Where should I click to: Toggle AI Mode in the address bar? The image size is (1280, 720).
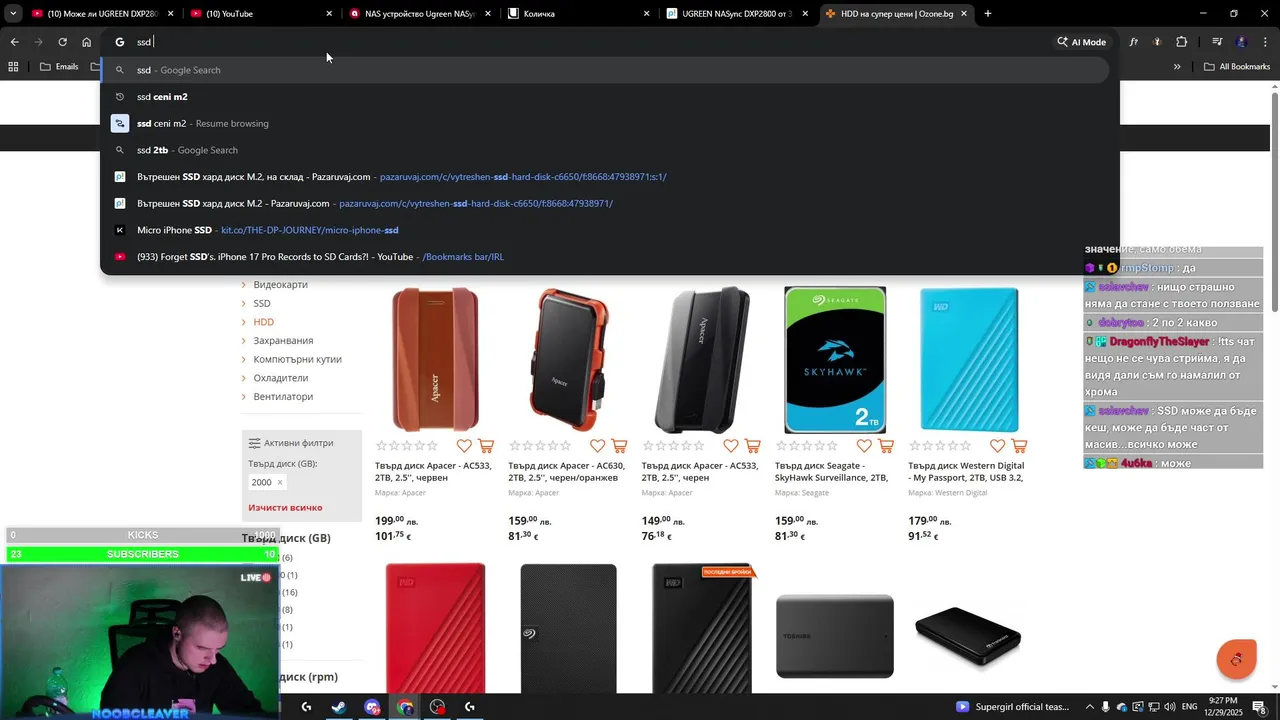pyautogui.click(x=1081, y=42)
